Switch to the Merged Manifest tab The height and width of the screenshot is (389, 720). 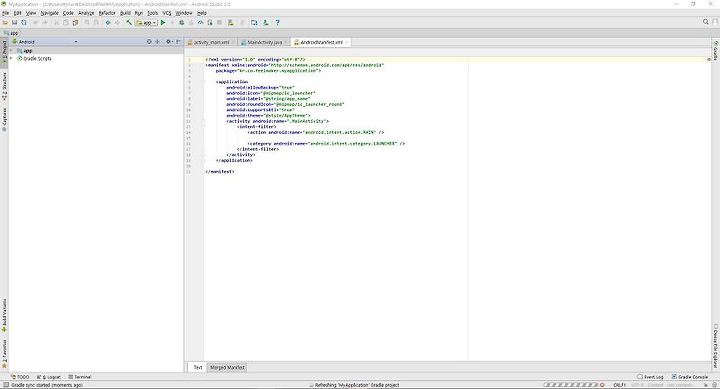228,367
